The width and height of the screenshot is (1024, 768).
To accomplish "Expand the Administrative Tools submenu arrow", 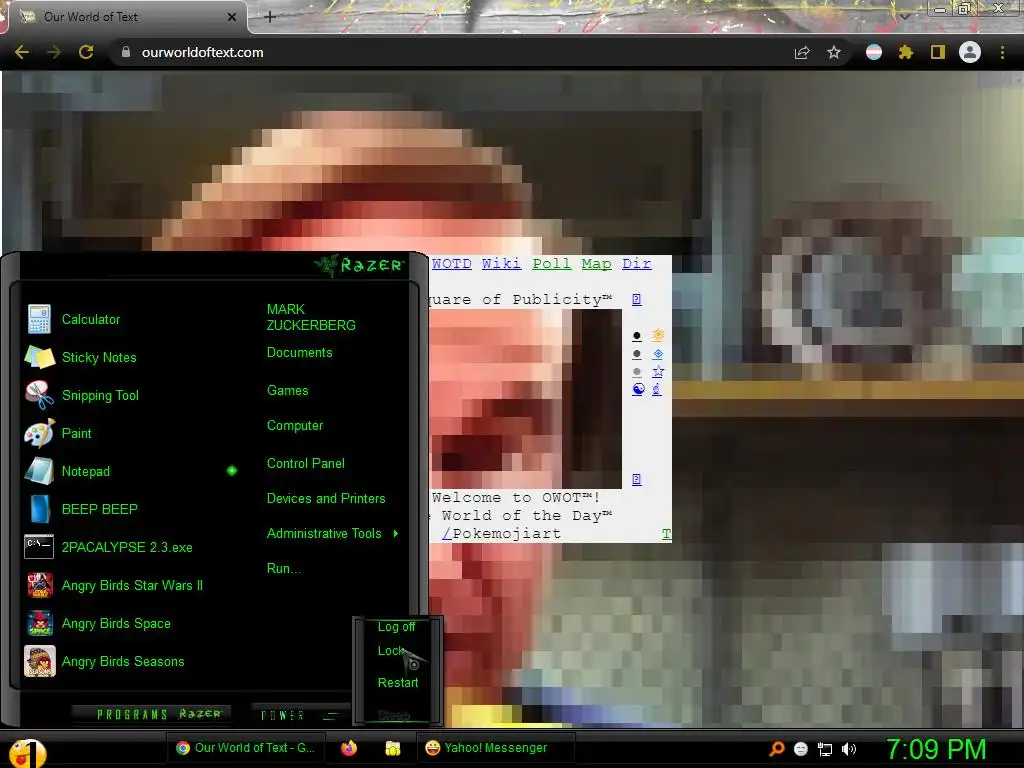I will (x=396, y=534).
